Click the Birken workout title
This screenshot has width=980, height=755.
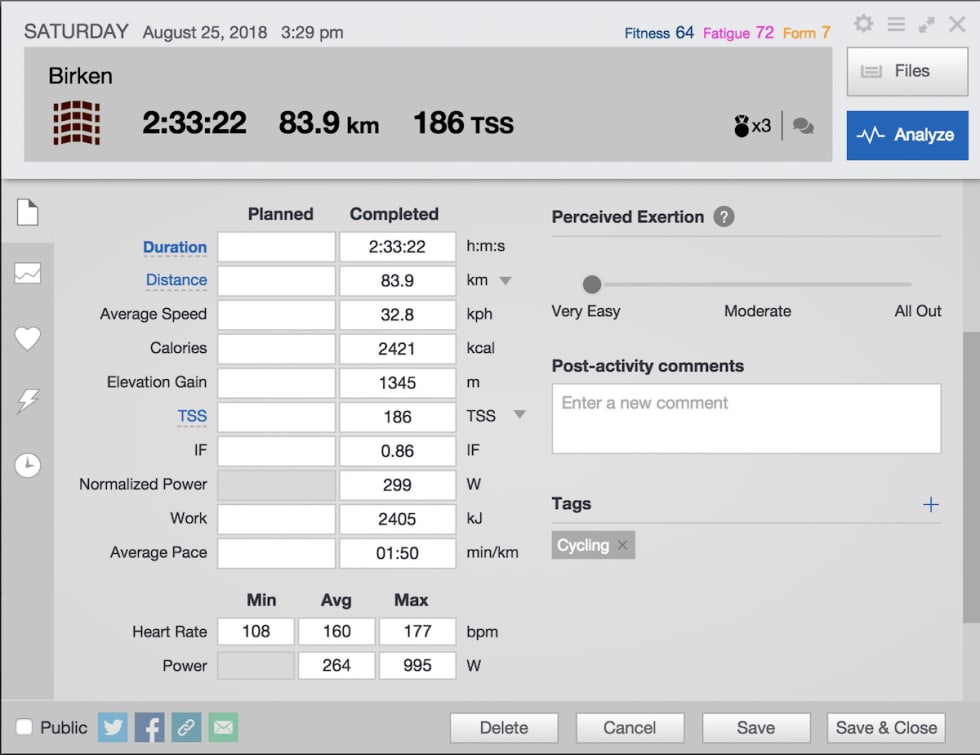(x=81, y=76)
